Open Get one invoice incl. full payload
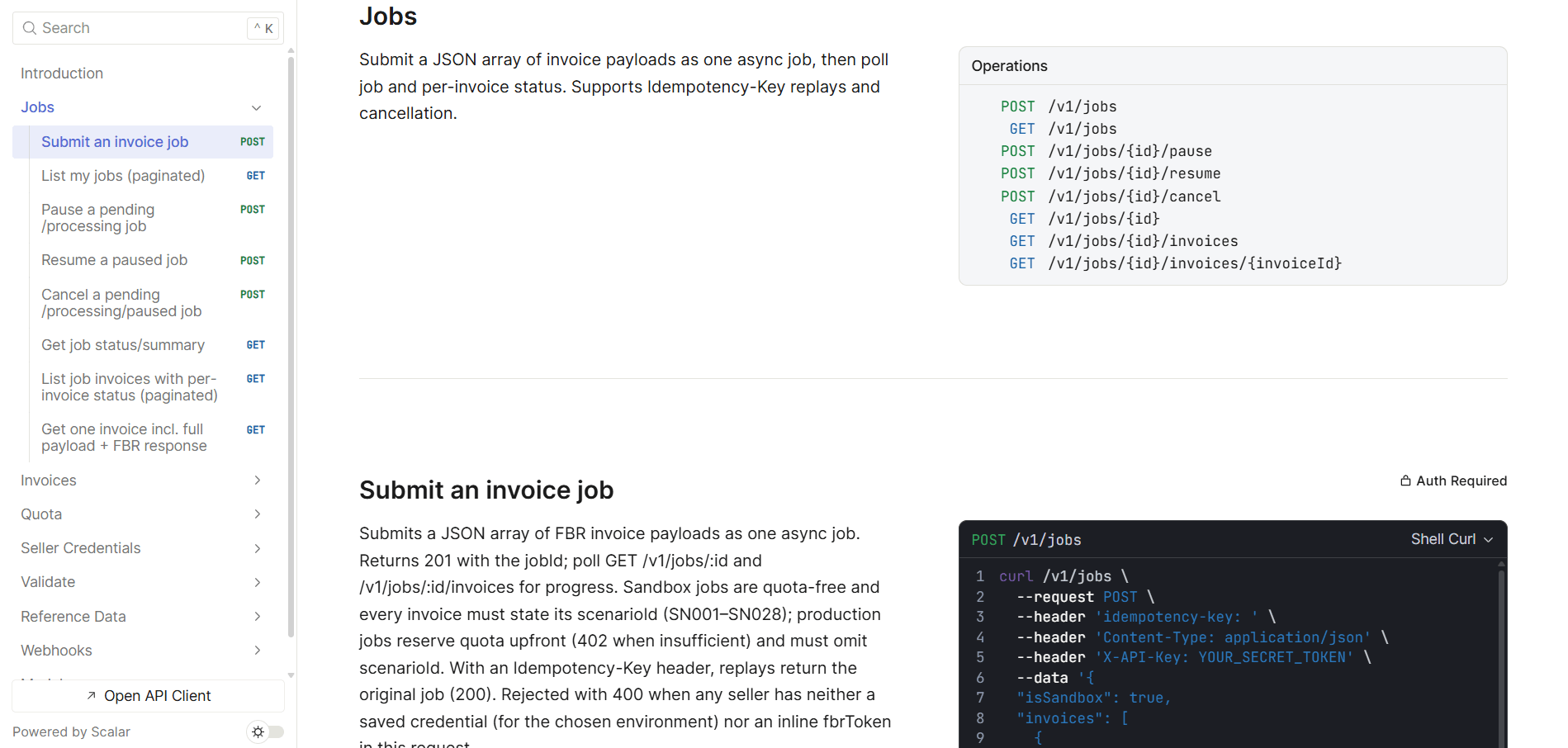The image size is (1568, 748). click(x=143, y=438)
